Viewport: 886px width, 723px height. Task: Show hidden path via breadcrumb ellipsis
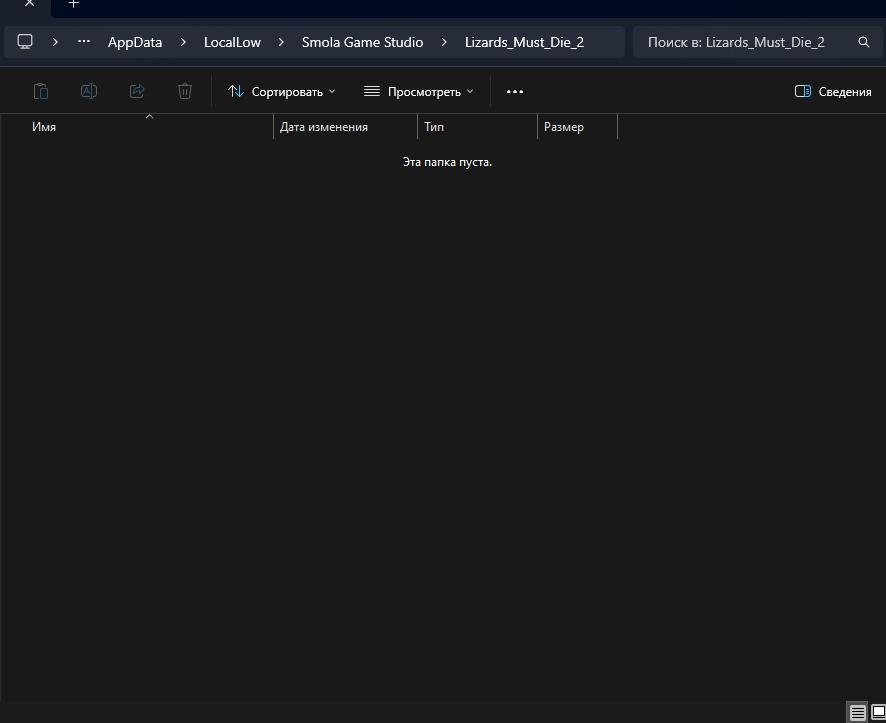tap(84, 42)
